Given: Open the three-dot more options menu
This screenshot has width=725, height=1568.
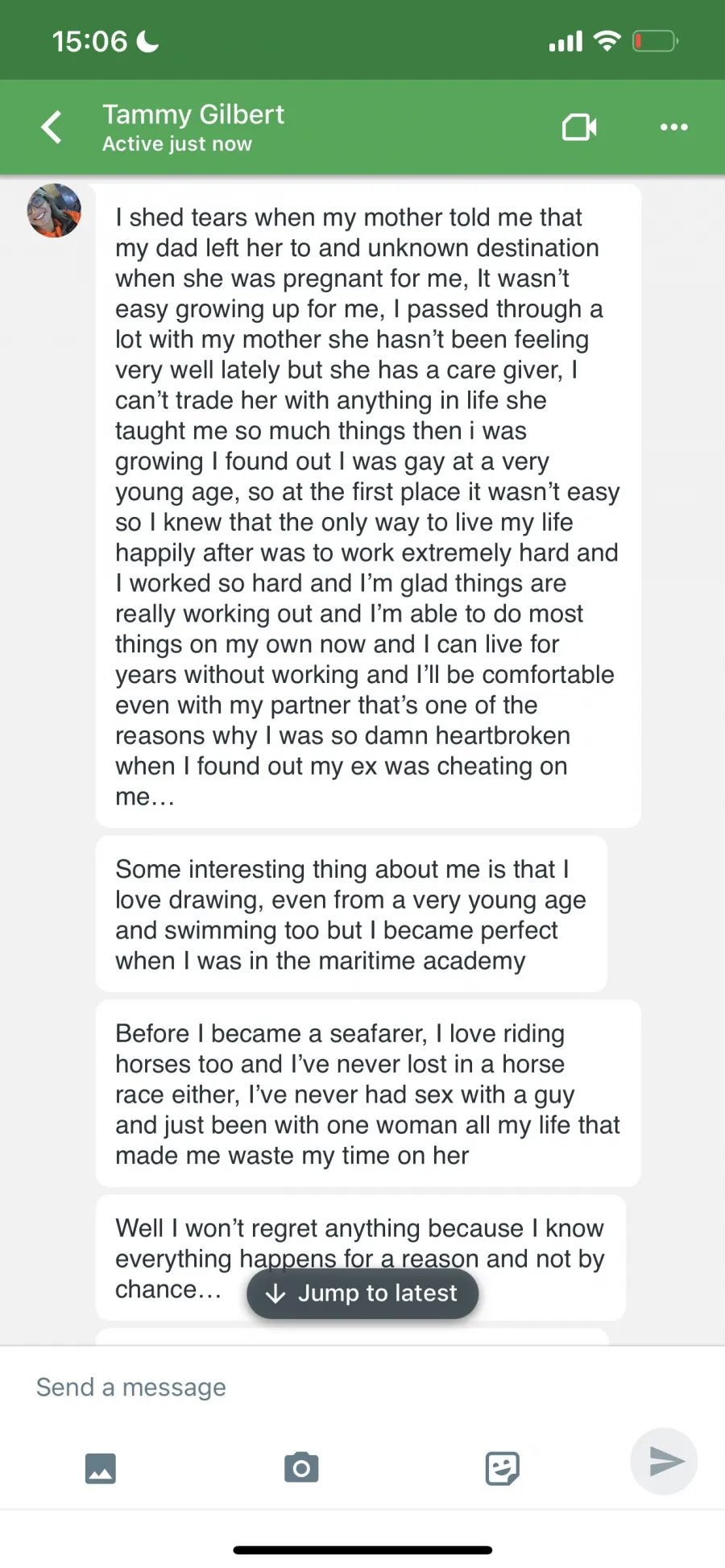Looking at the screenshot, I should point(673,127).
